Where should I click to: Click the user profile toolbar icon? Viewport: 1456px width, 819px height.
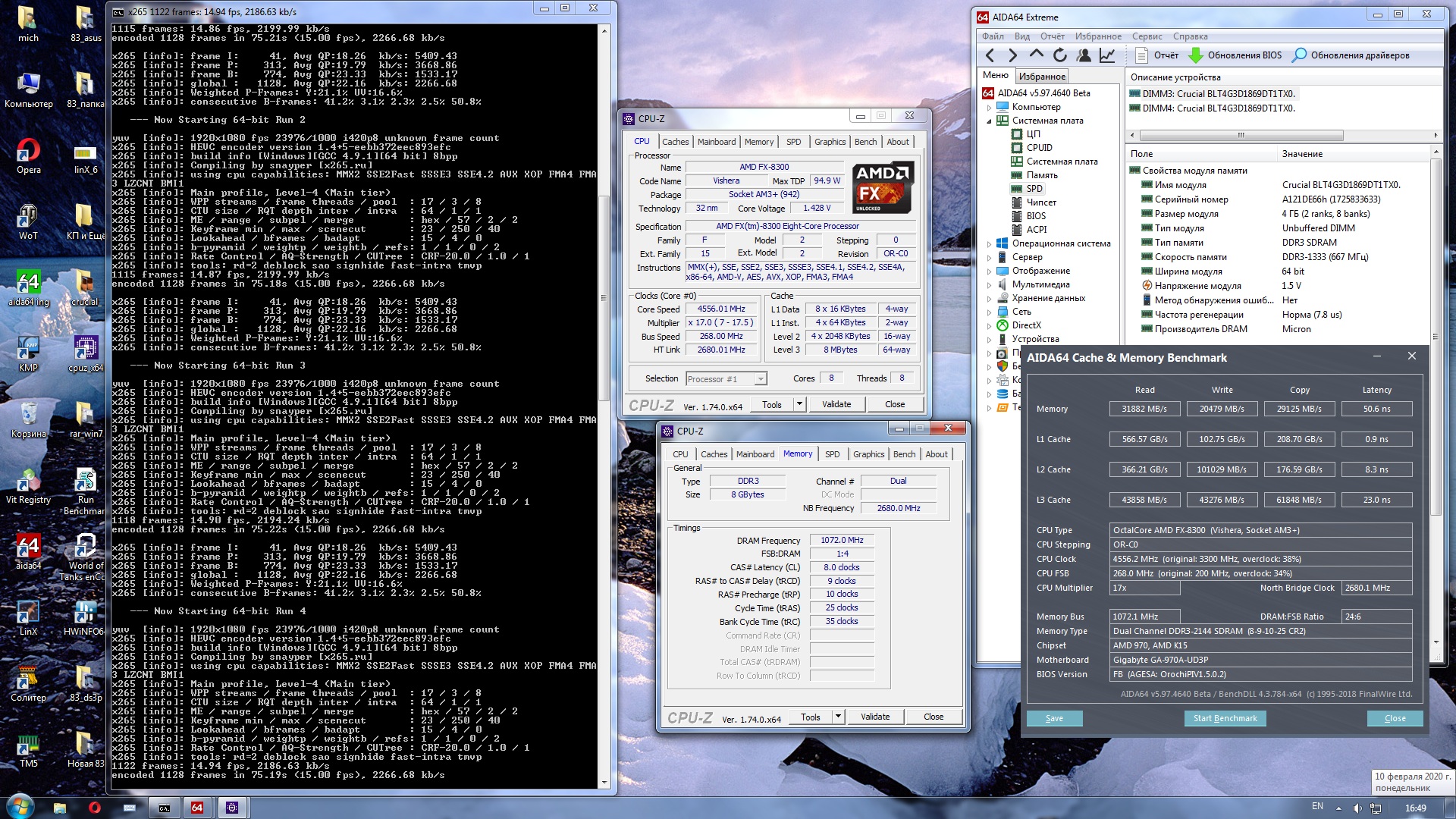tap(1084, 55)
